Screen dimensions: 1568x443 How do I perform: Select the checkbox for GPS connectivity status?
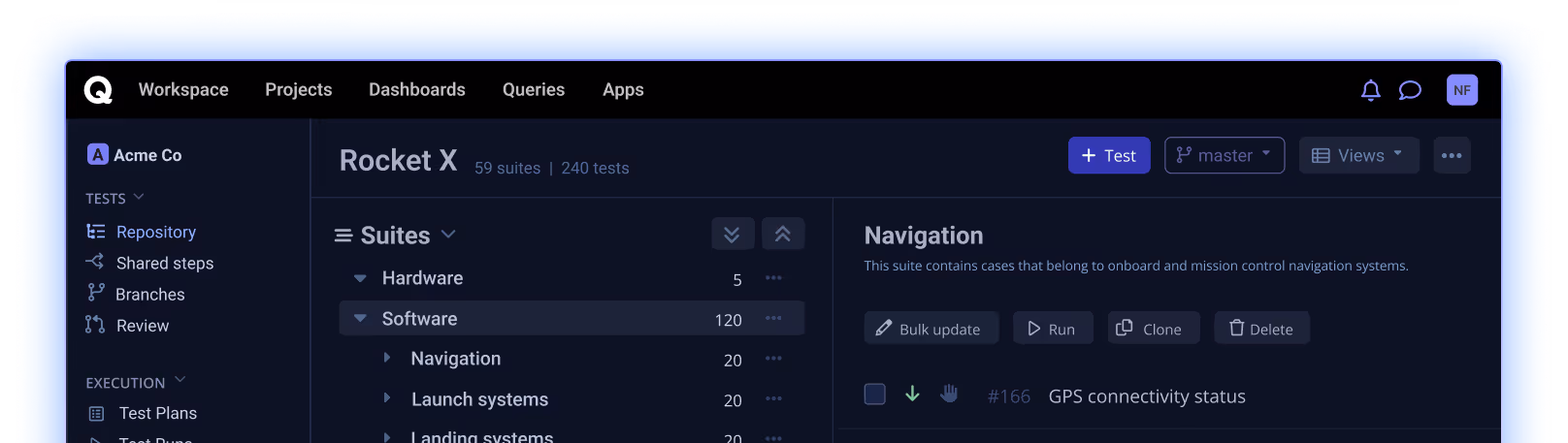coord(875,395)
